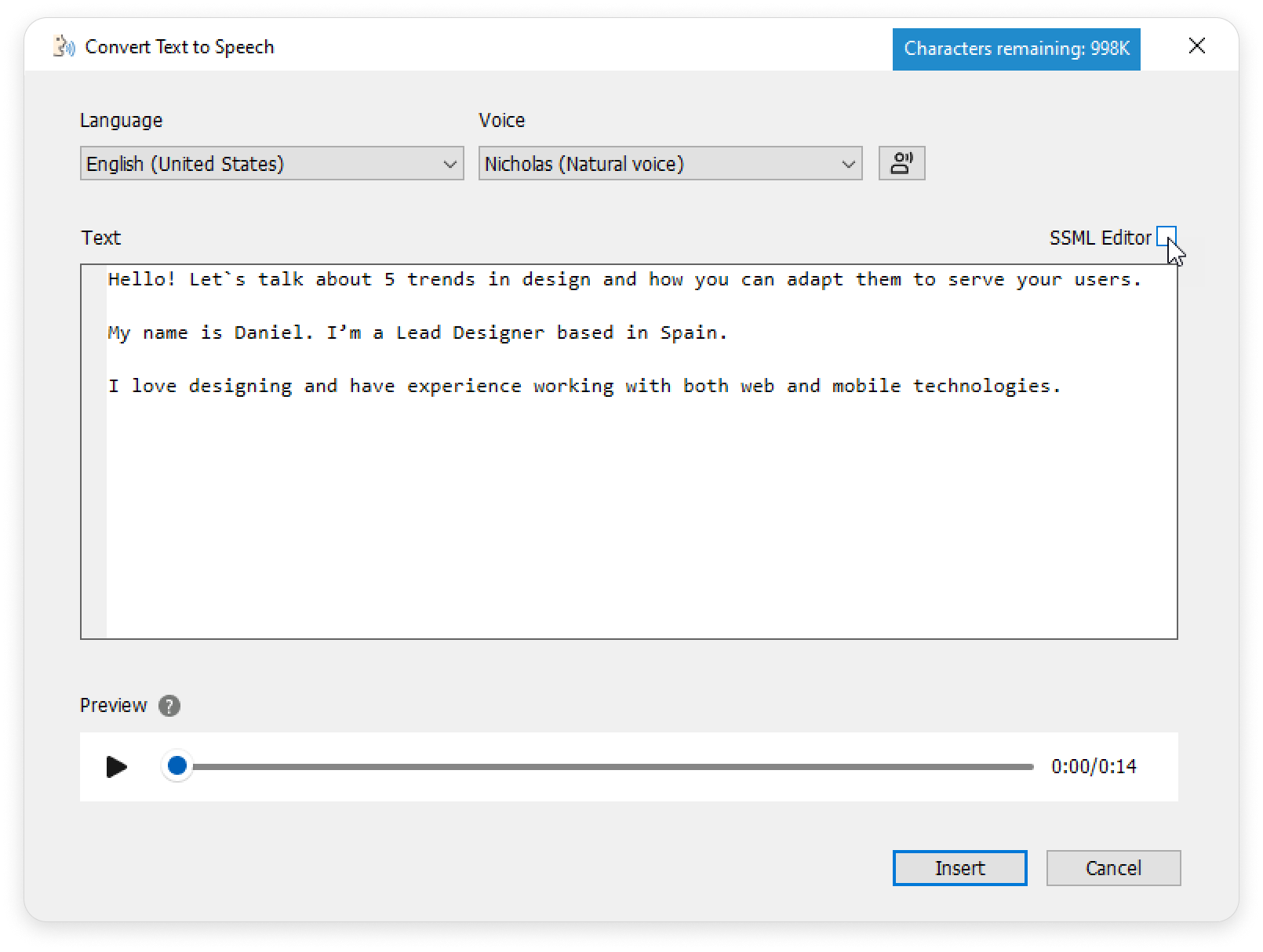Click inside the Text input area
Image resolution: width=1263 pixels, height=952 pixels.
pos(628,452)
